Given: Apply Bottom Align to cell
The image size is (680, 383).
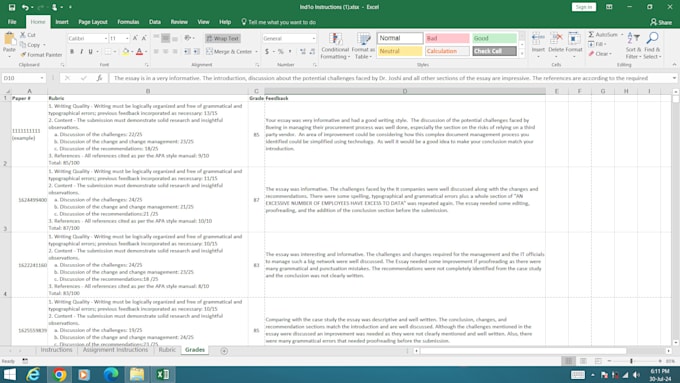Looking at the screenshot, I should 175,38.
